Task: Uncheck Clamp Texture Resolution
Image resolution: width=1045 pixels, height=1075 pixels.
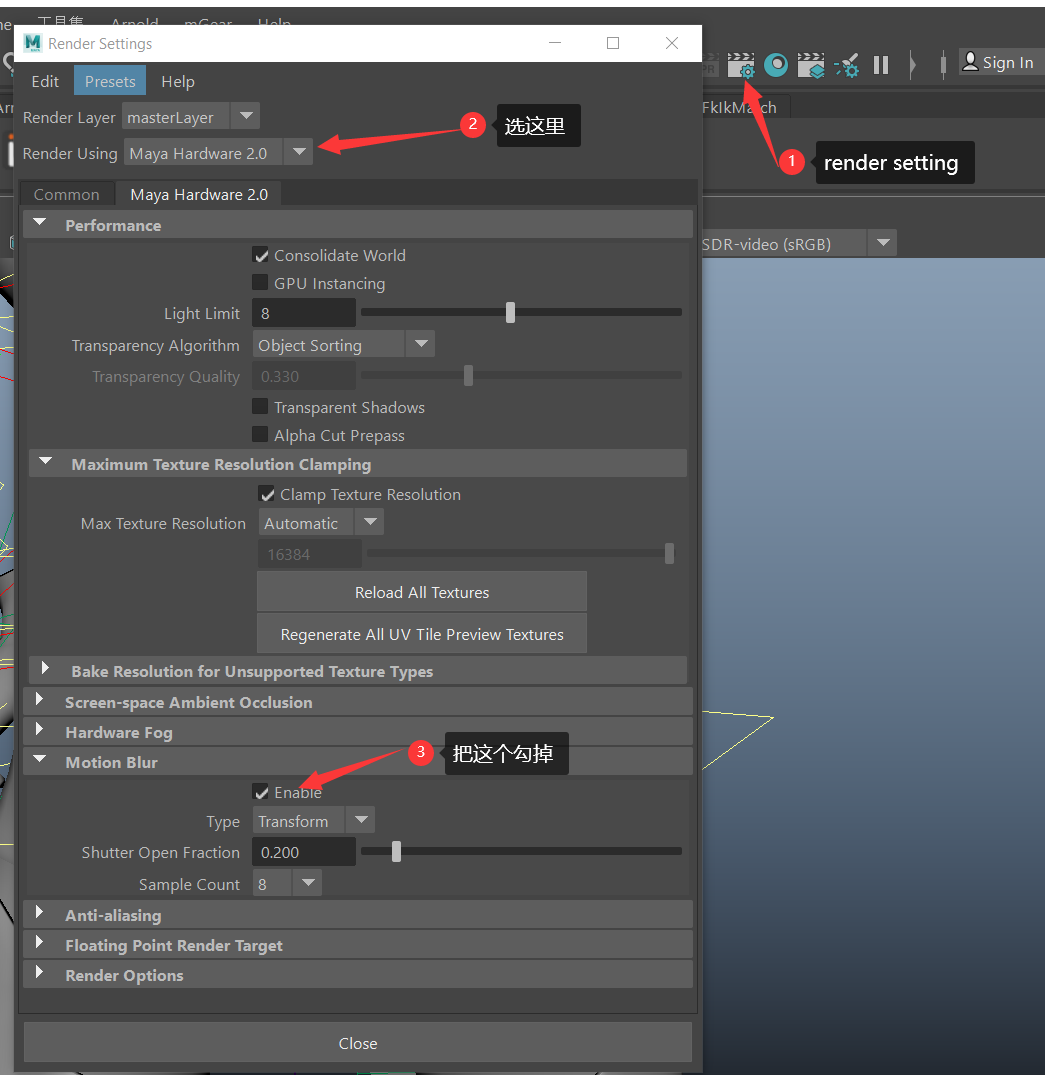Action: pos(267,494)
